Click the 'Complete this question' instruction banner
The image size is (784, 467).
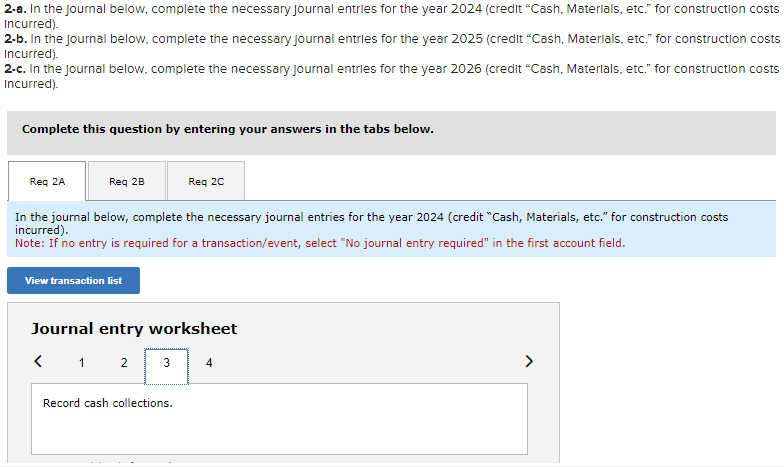click(227, 130)
